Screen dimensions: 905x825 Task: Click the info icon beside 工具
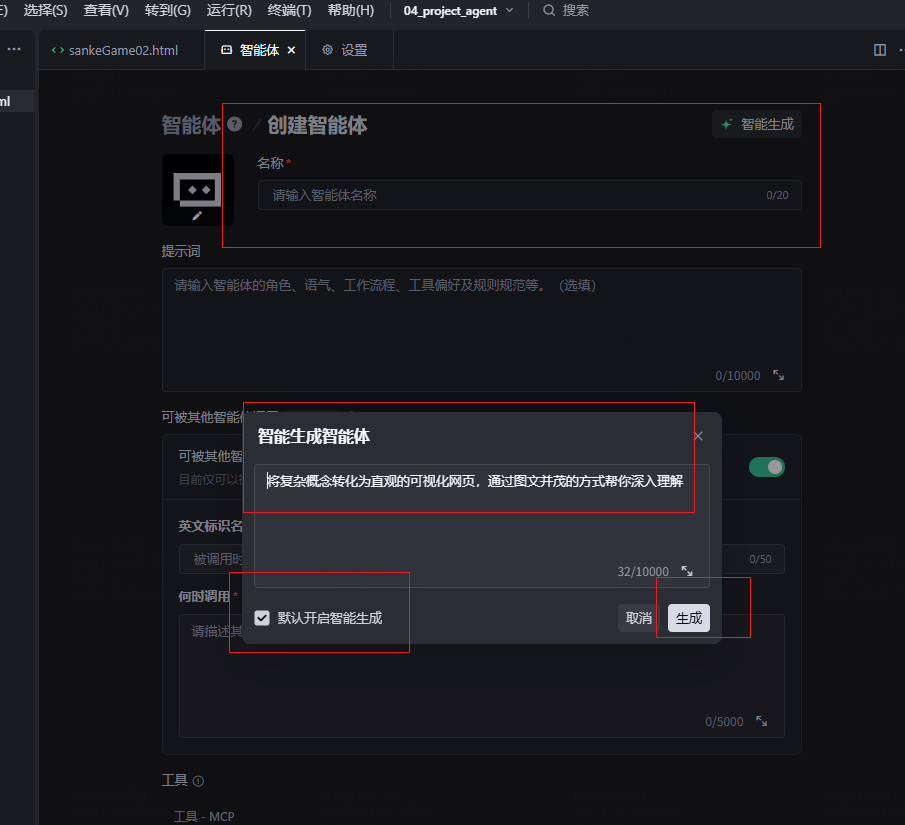198,781
